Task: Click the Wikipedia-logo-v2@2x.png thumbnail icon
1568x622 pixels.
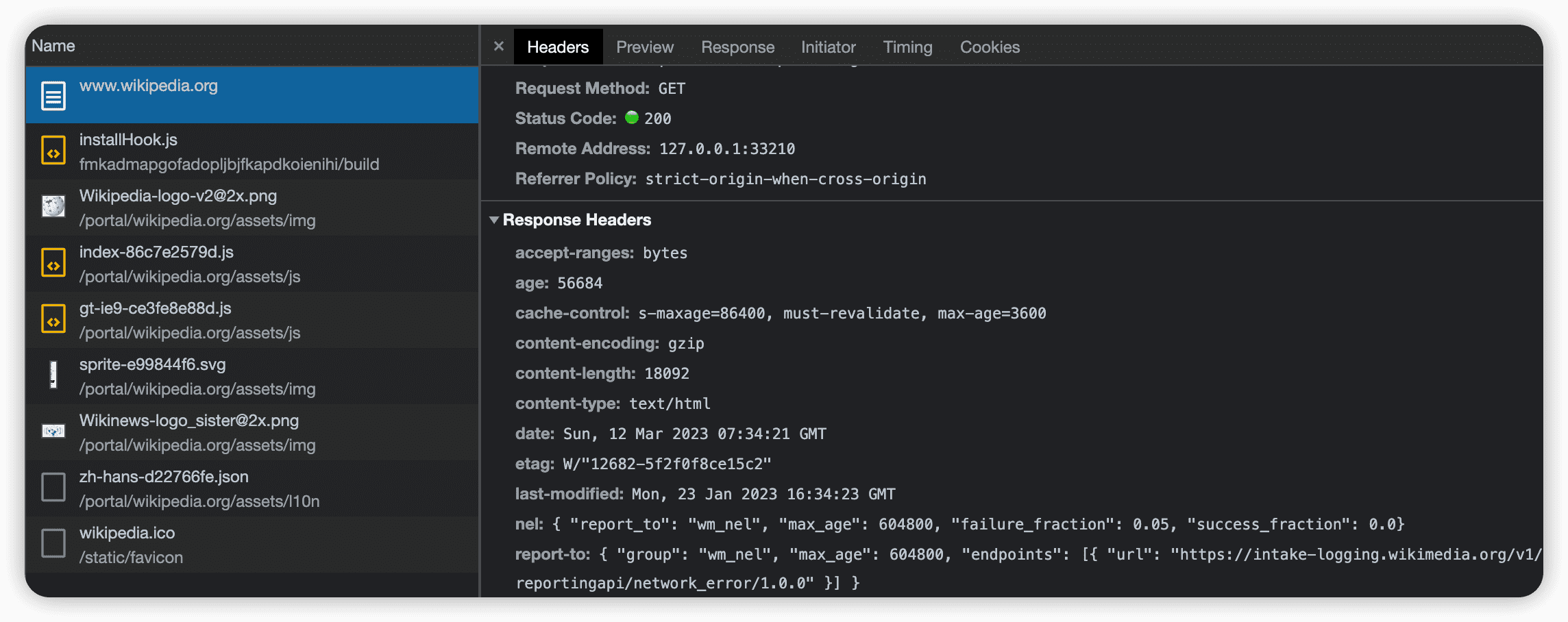Action: [x=53, y=206]
